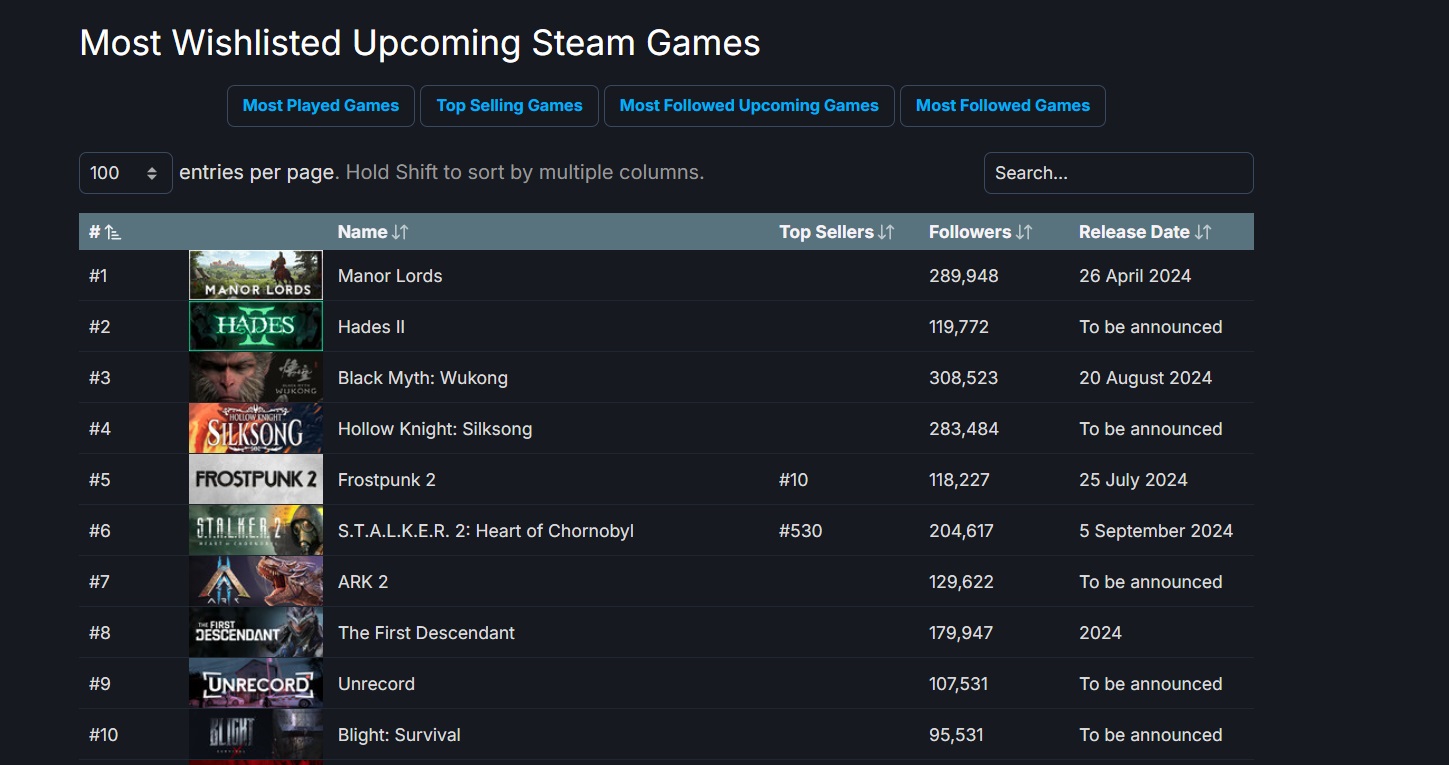Open Hollow Knight: Silksong name link
This screenshot has height=765, width=1449.
coord(435,429)
